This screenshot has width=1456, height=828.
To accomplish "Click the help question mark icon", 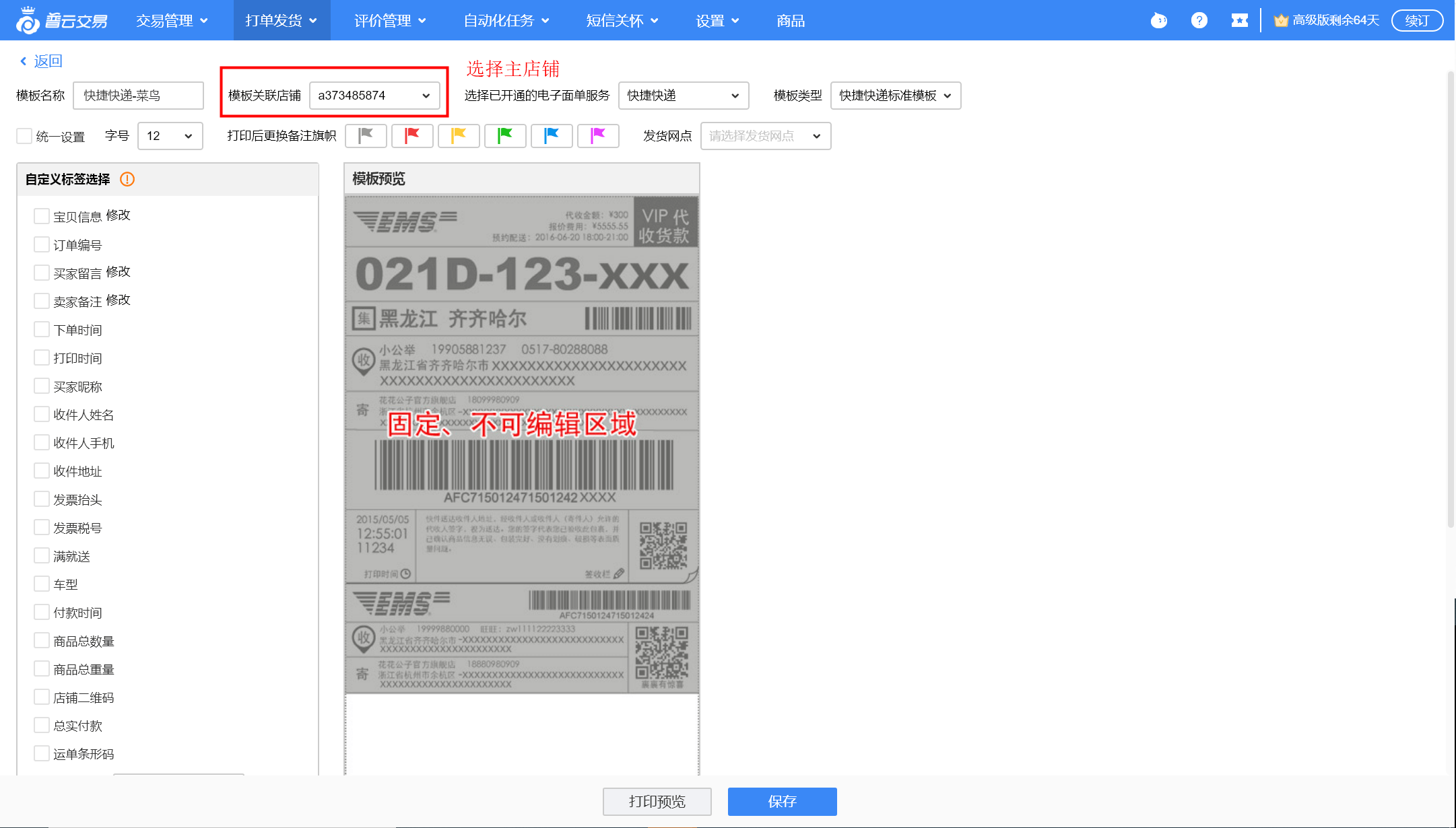I will [x=1199, y=21].
